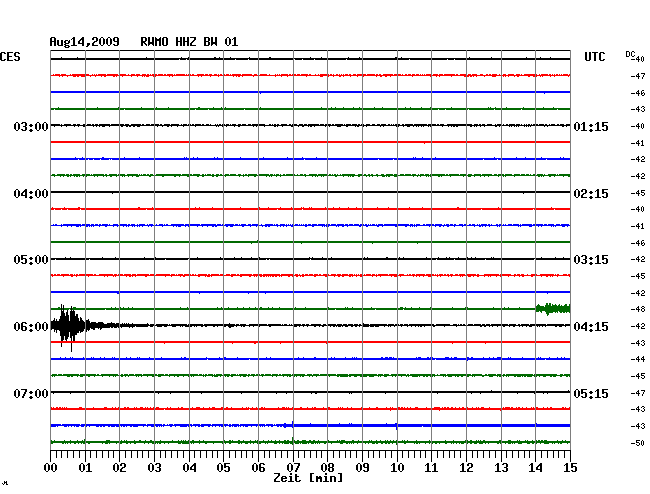Image resolution: width=650 pixels, height=494 pixels.
Task: Select the 03:00 local time label
Action: click(31, 126)
